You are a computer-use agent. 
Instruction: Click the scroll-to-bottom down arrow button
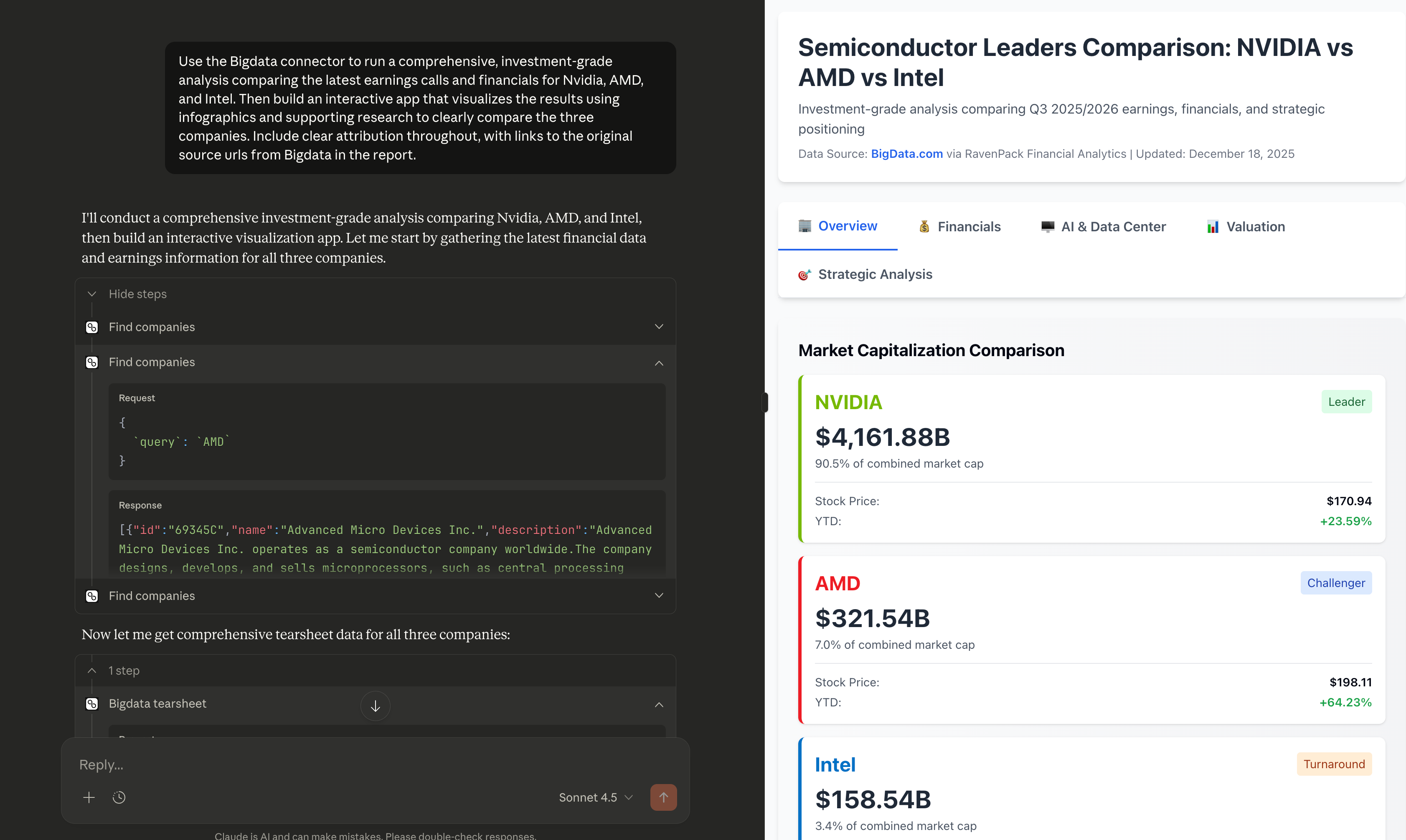point(375,706)
